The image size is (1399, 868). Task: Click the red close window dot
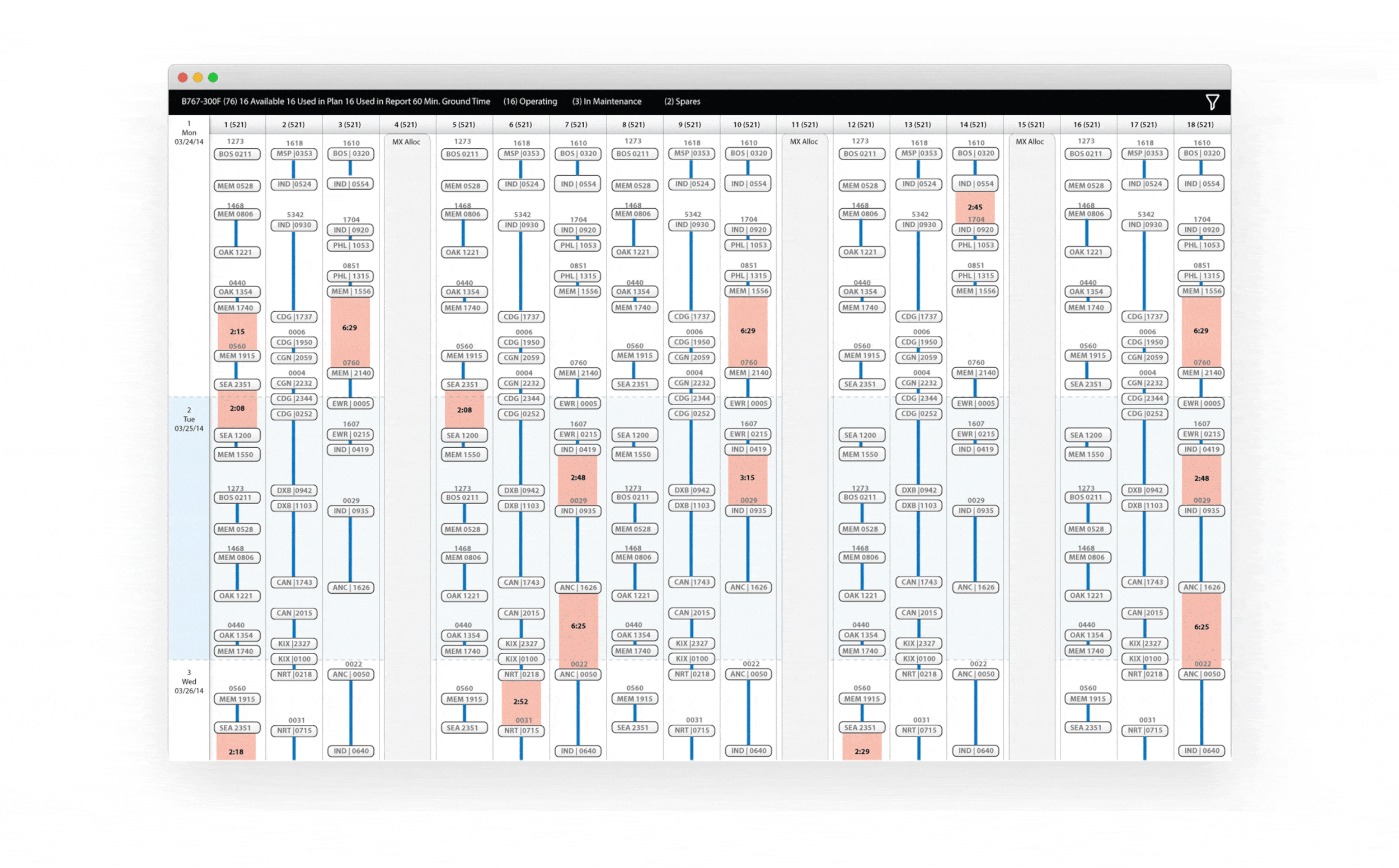182,77
